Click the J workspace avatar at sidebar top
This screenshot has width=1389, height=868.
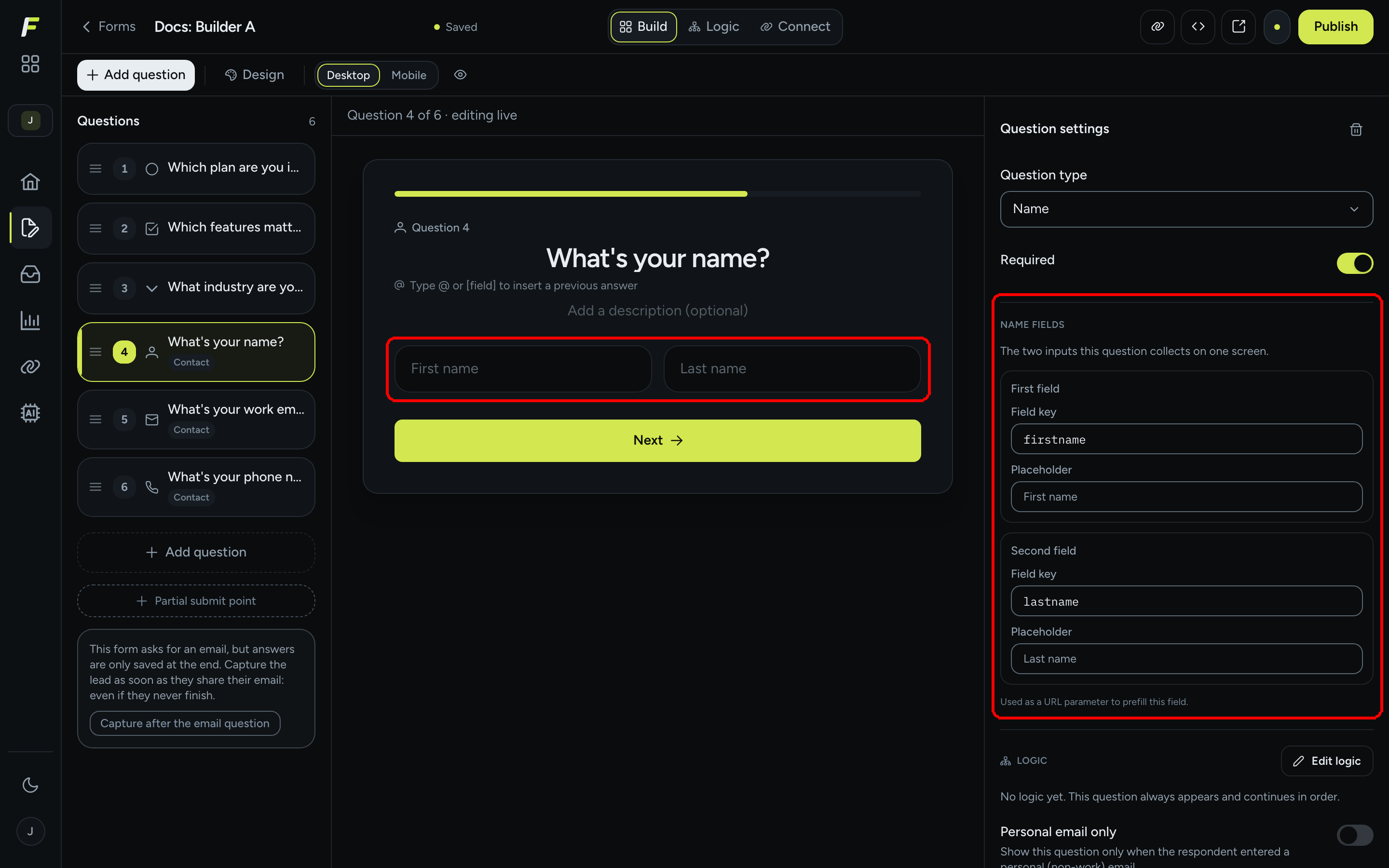30,121
